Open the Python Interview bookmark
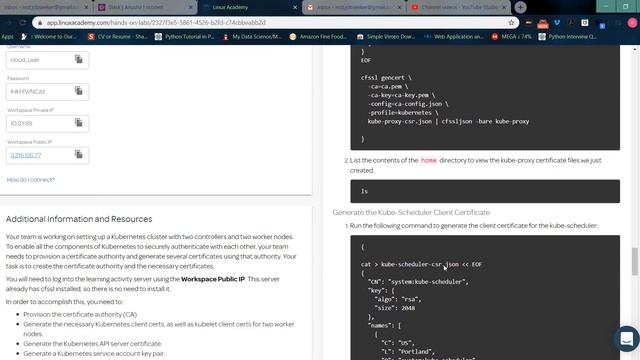 [568, 37]
